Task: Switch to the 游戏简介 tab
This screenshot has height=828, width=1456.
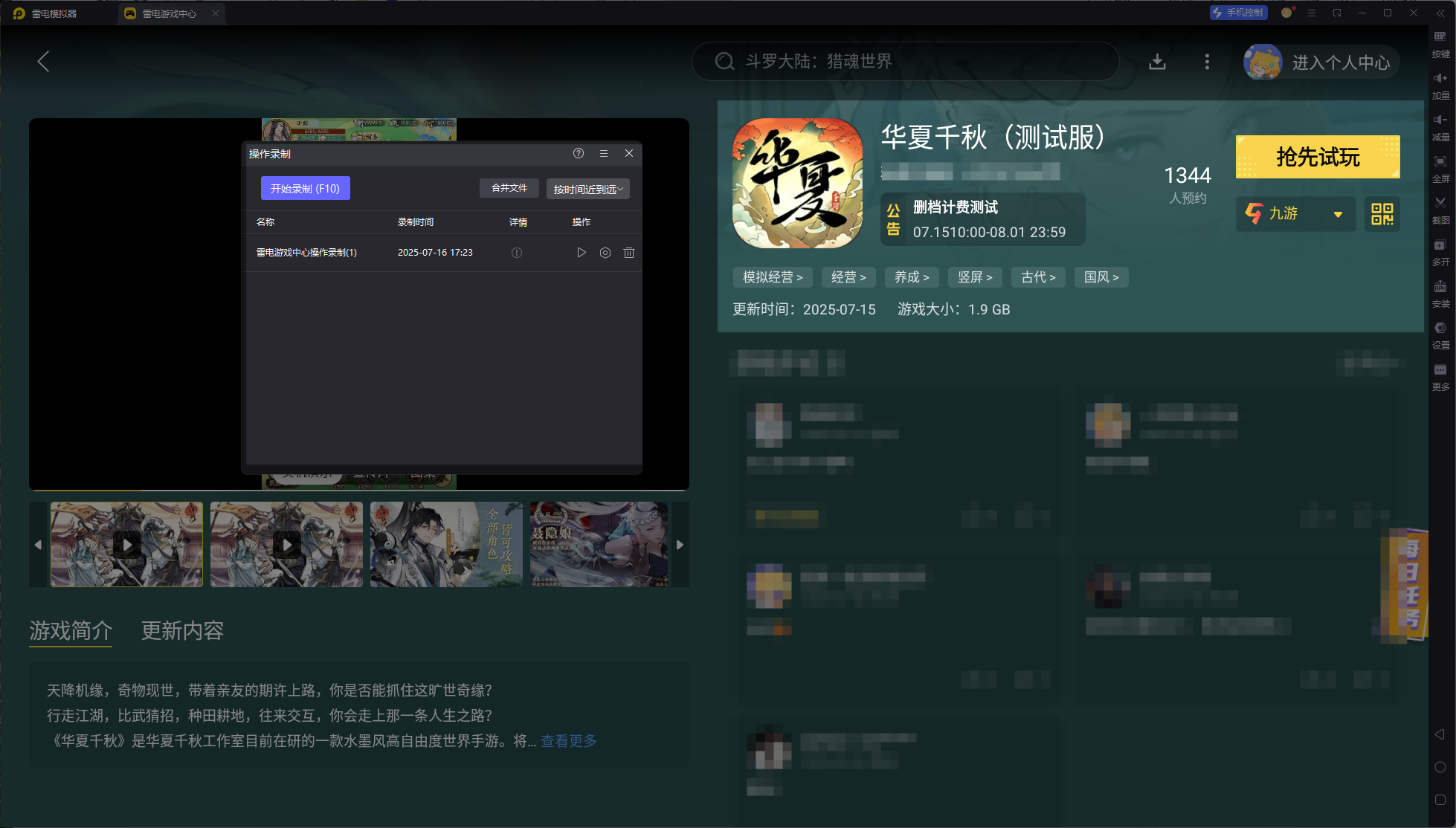Action: [x=71, y=631]
